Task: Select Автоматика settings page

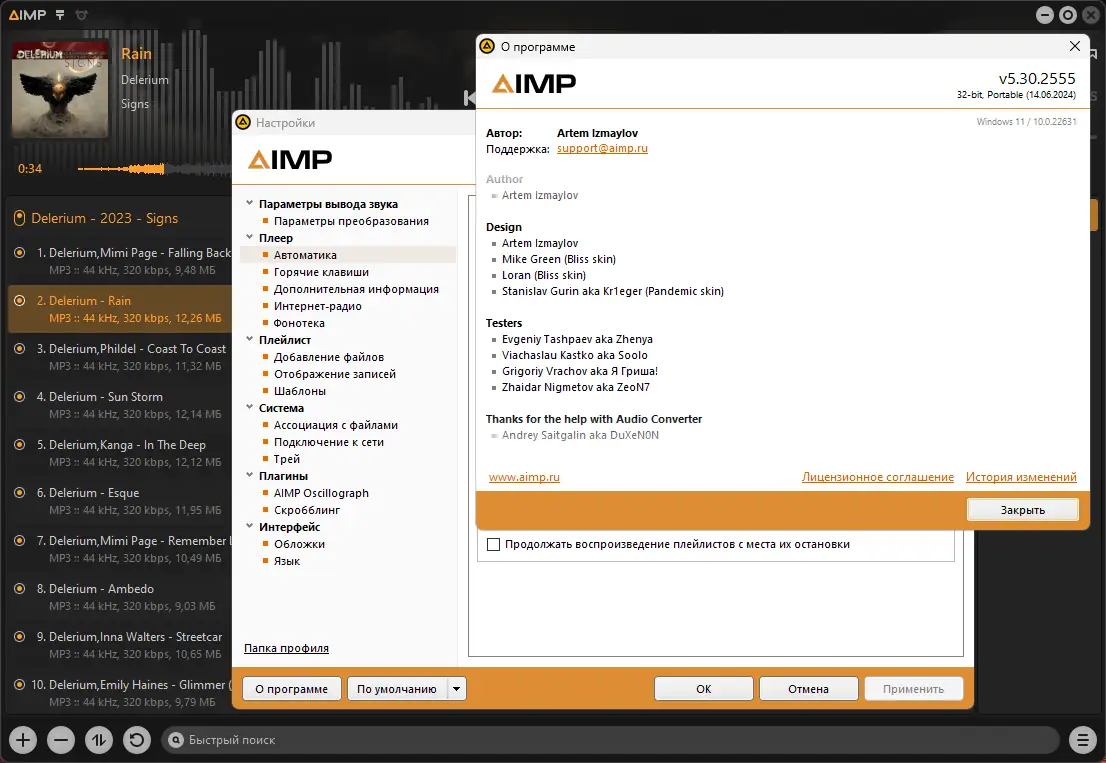Action: 305,255
